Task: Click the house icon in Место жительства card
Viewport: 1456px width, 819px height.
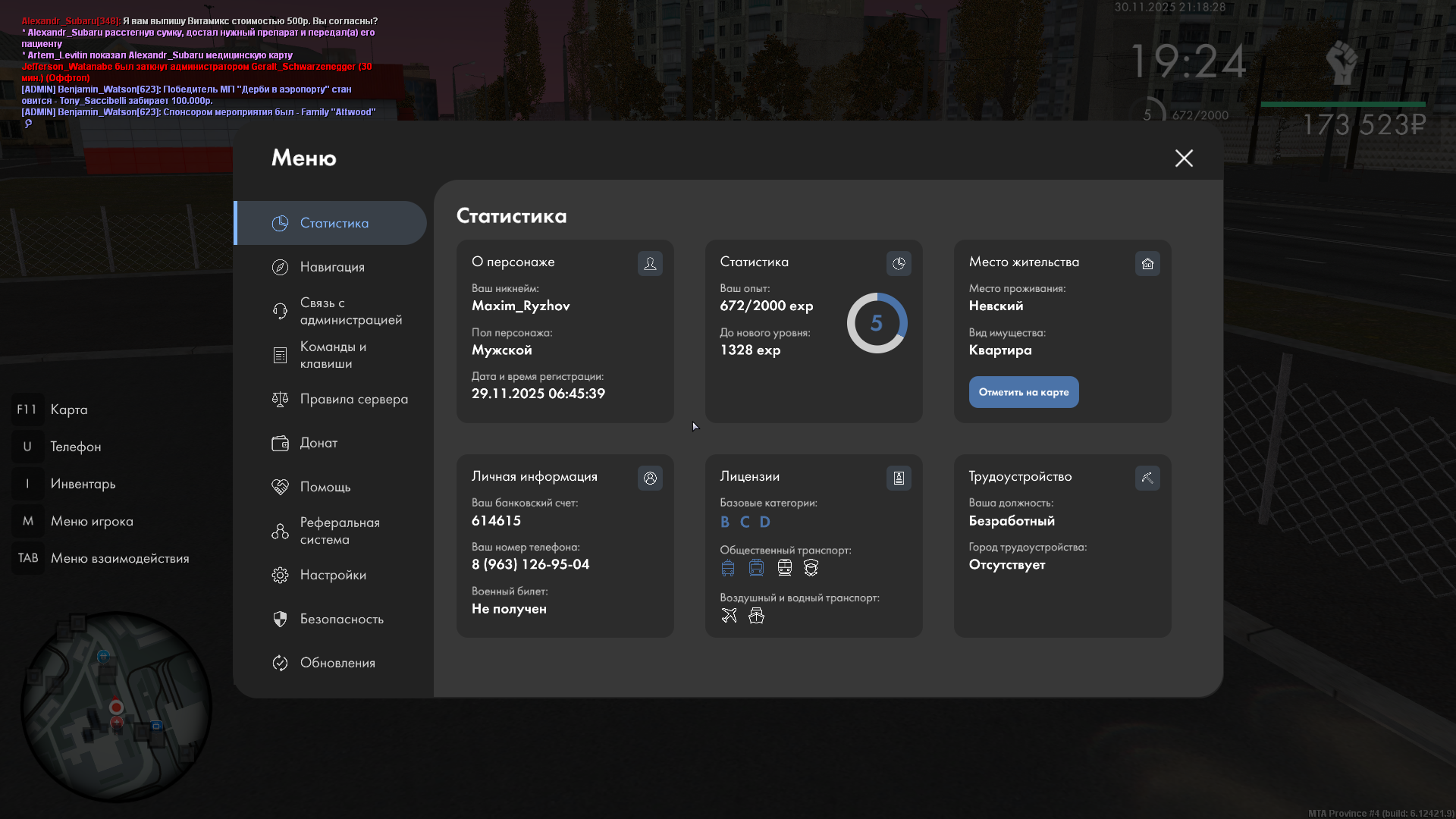Action: point(1147,263)
